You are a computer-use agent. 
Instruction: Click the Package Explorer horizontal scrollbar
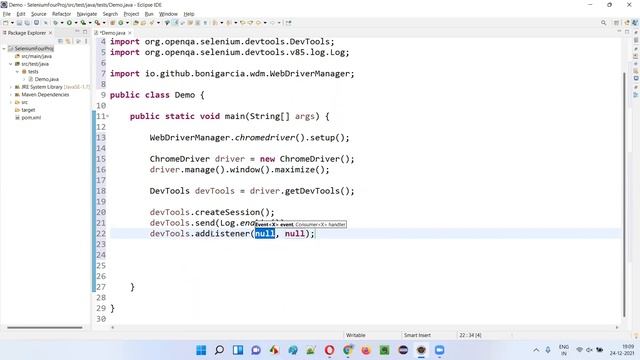tap(45, 327)
